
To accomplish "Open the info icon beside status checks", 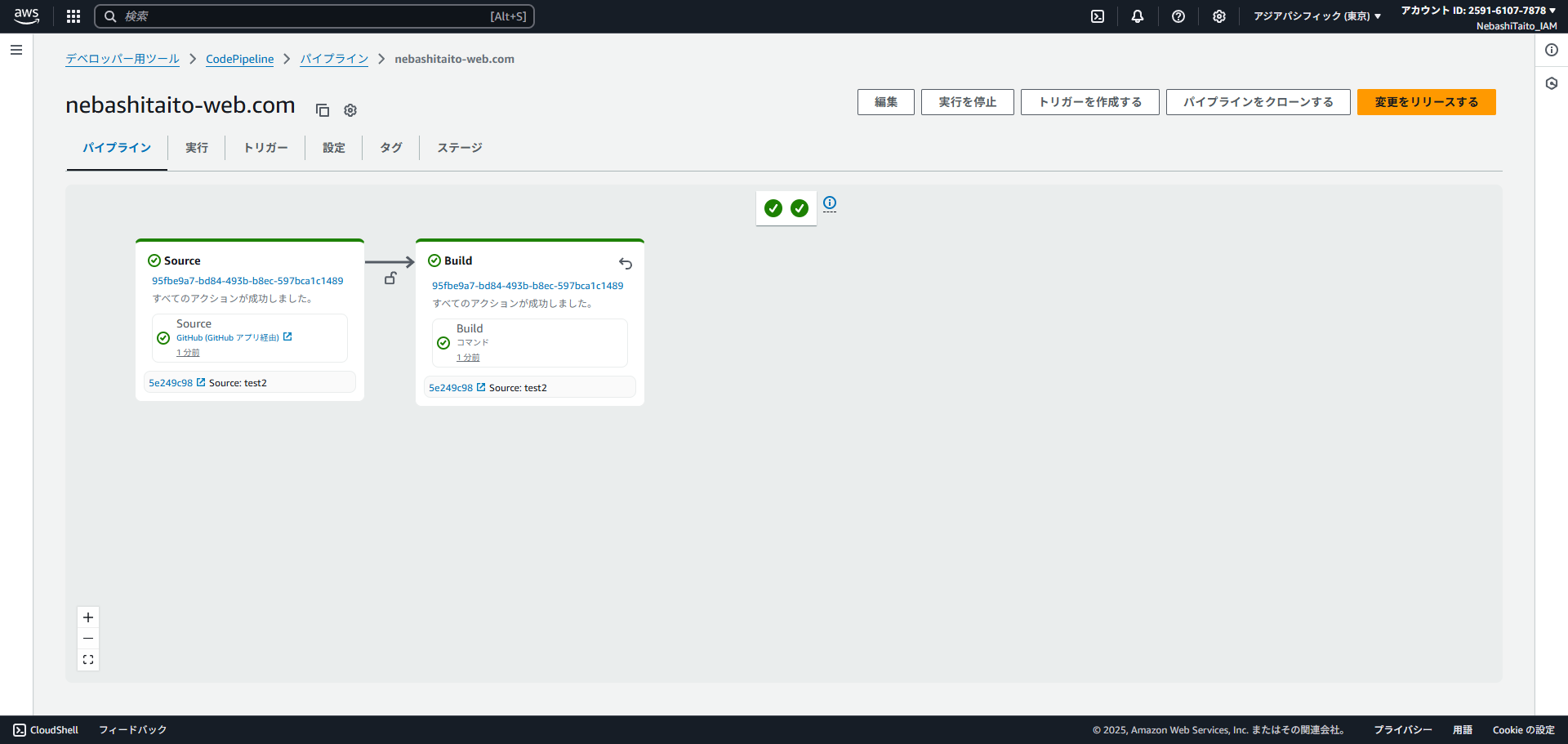I will [x=830, y=203].
